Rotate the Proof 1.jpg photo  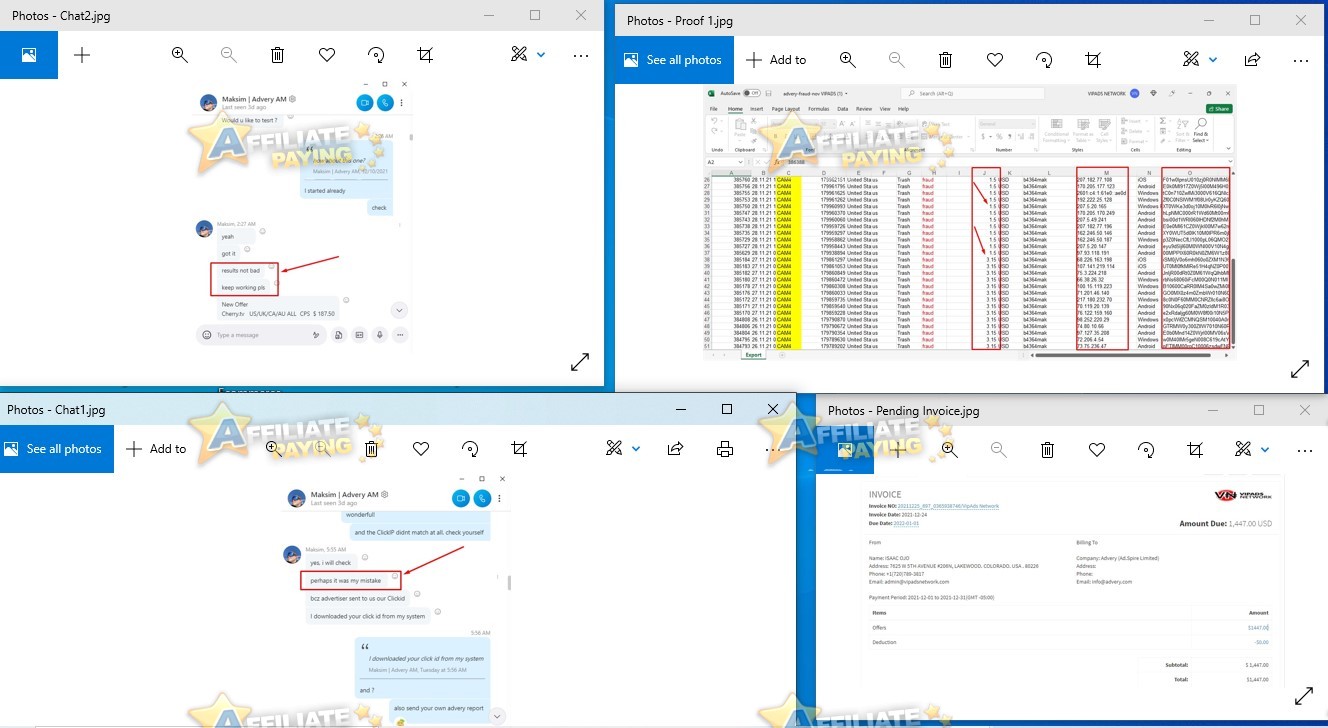[1044, 60]
